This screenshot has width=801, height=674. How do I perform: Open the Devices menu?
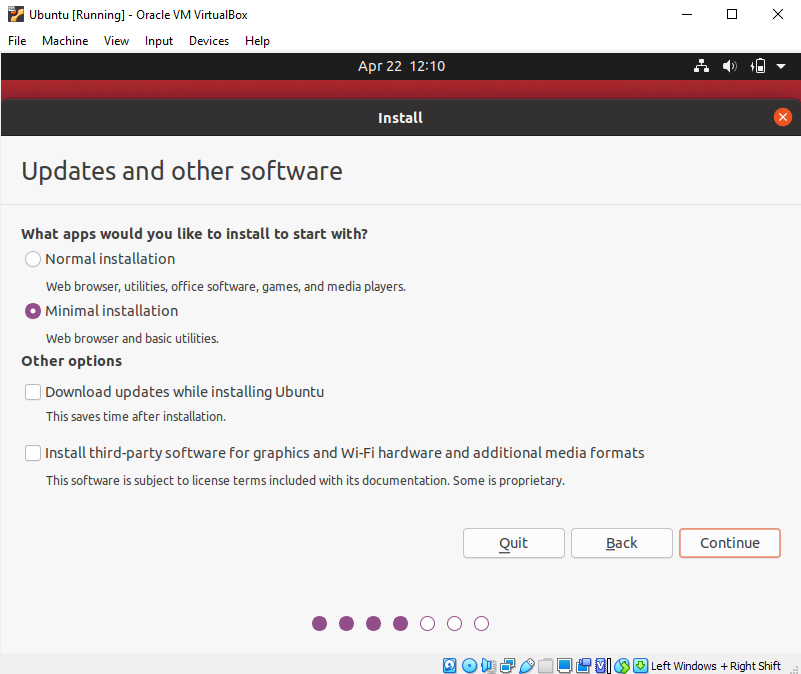point(209,41)
